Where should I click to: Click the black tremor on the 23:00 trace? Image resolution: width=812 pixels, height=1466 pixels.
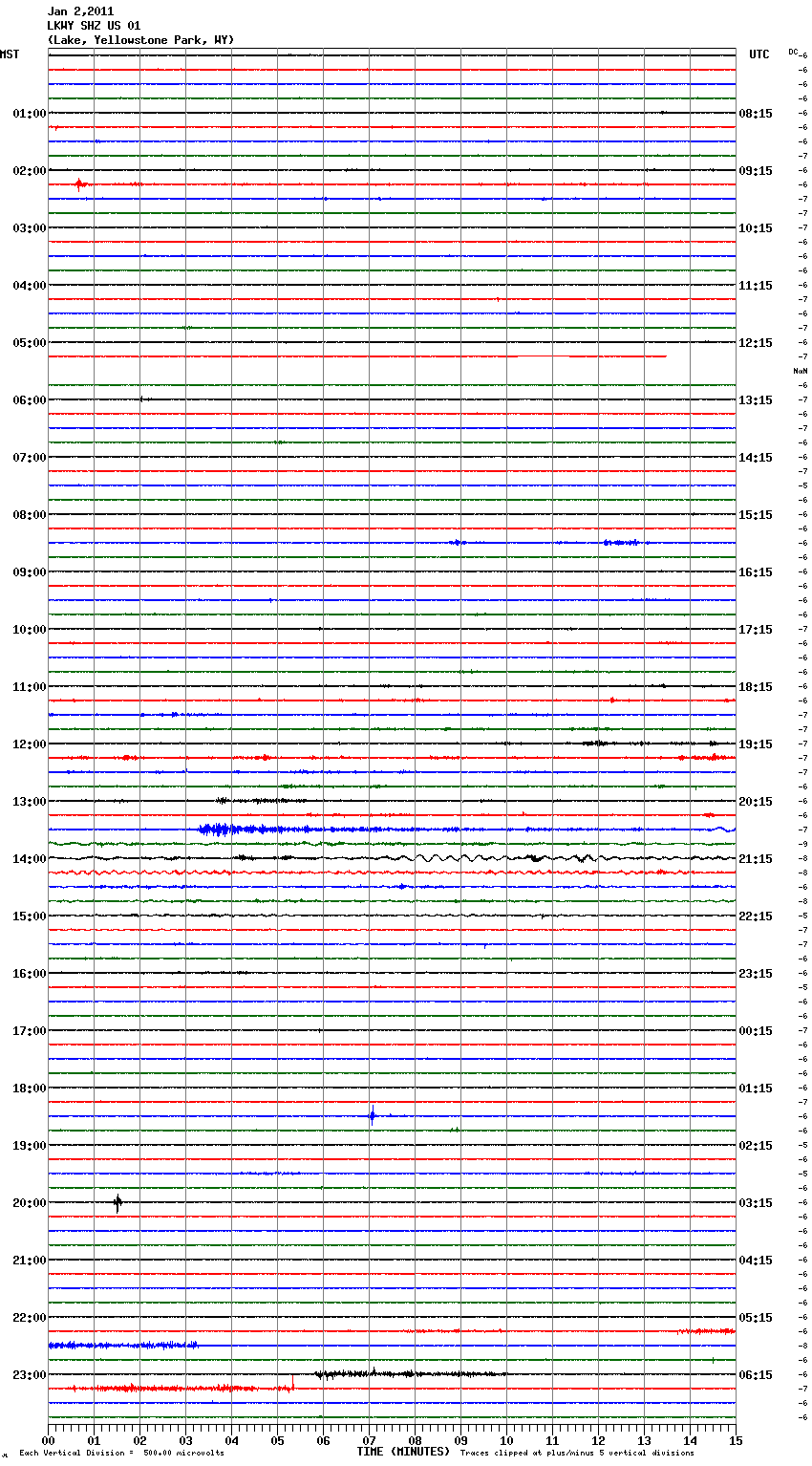click(x=411, y=1374)
